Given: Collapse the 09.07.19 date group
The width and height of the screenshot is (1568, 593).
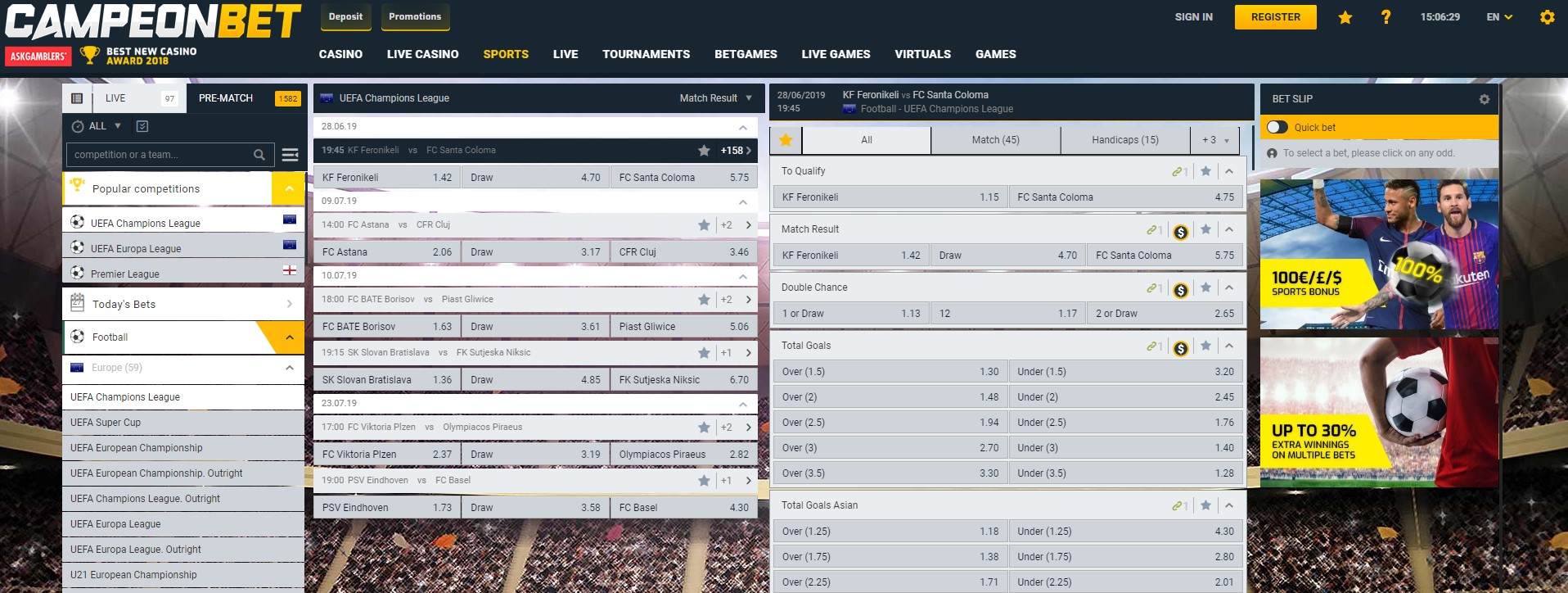Looking at the screenshot, I should (742, 201).
